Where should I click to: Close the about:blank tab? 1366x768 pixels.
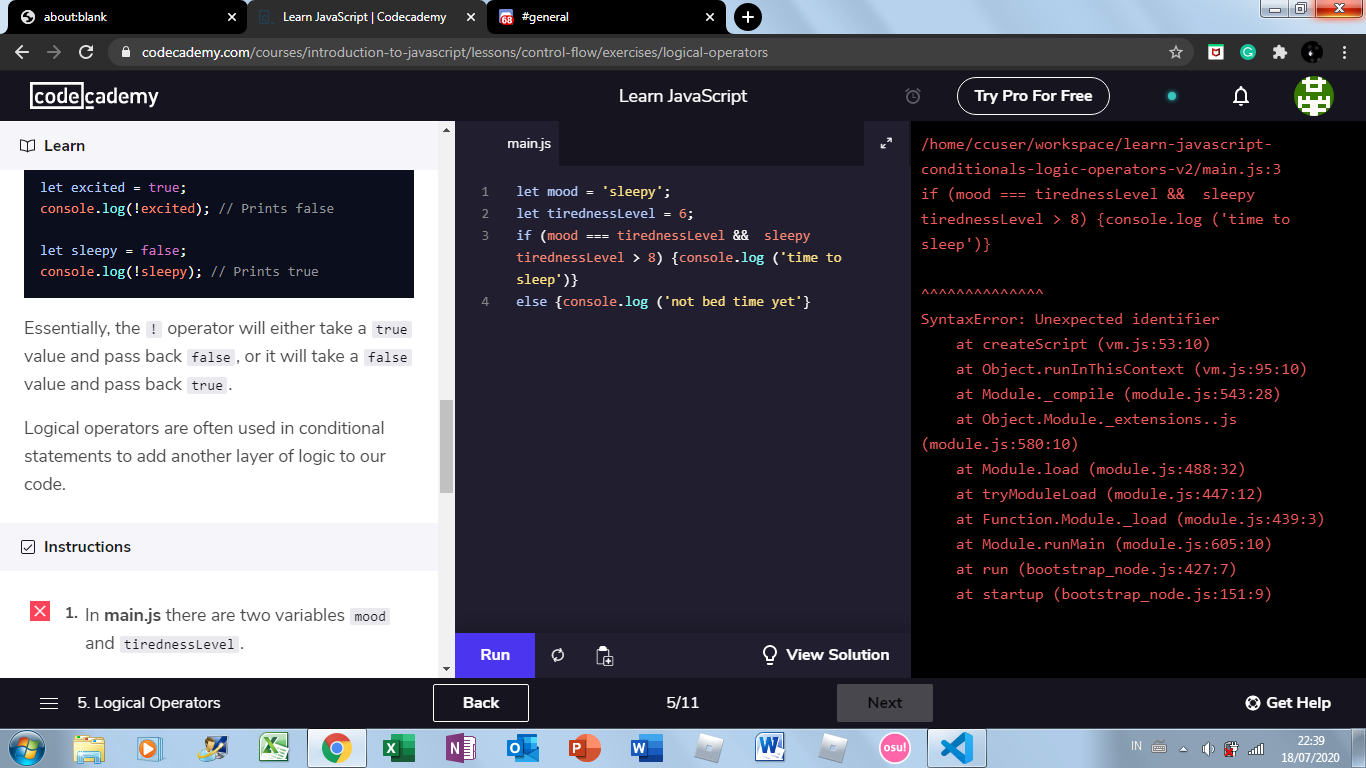pyautogui.click(x=231, y=17)
